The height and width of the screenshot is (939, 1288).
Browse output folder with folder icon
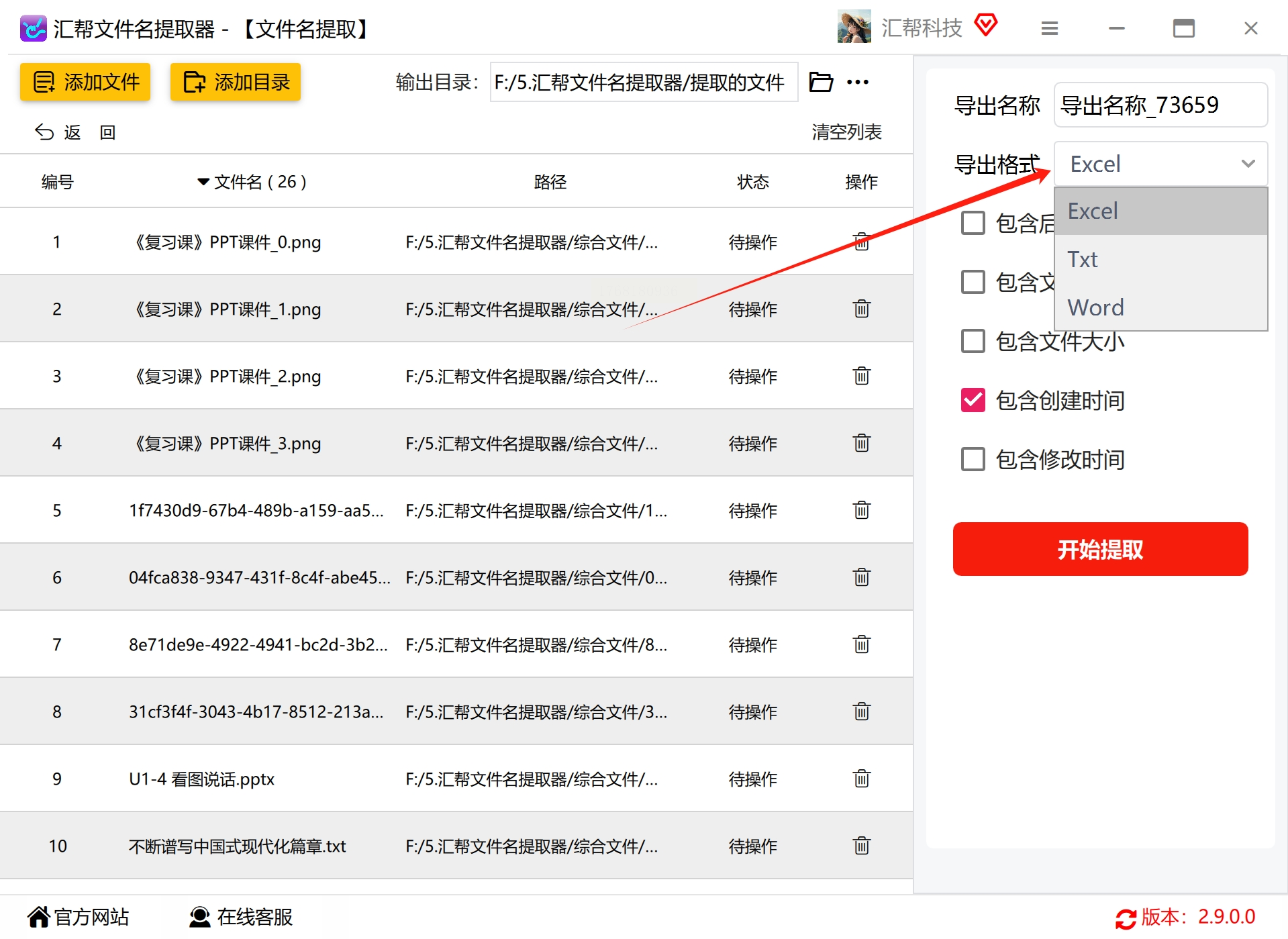[820, 82]
